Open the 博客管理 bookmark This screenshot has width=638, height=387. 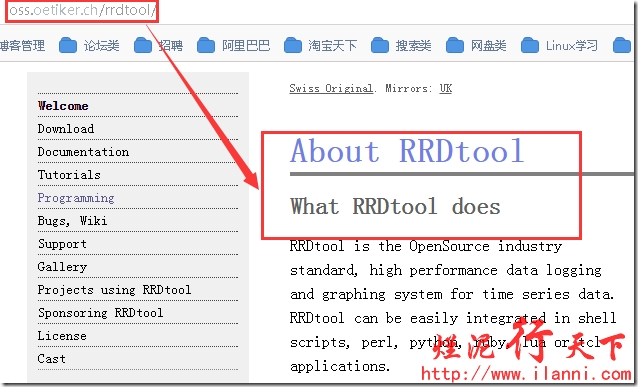22,46
